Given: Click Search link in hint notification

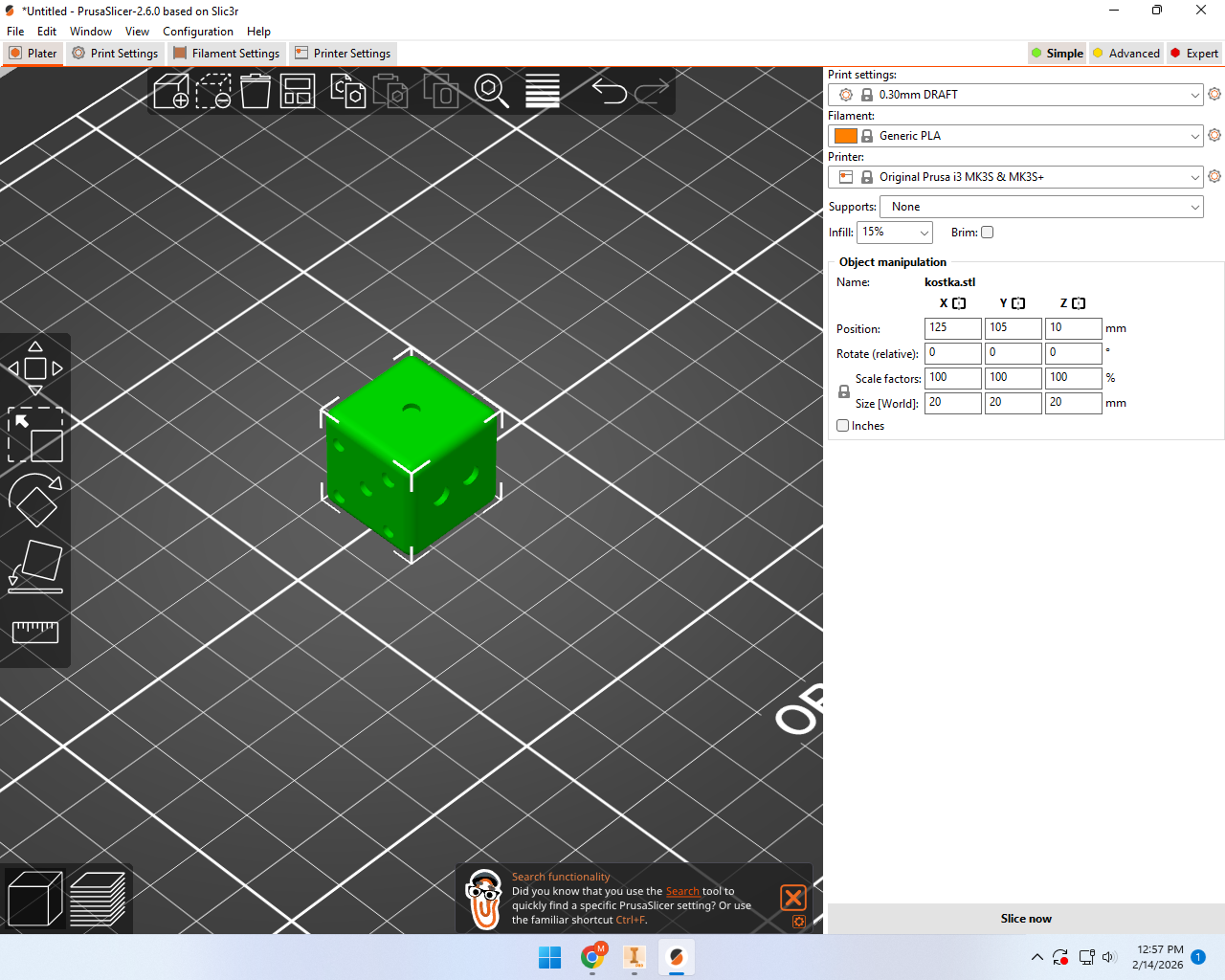Looking at the screenshot, I should pos(682,891).
